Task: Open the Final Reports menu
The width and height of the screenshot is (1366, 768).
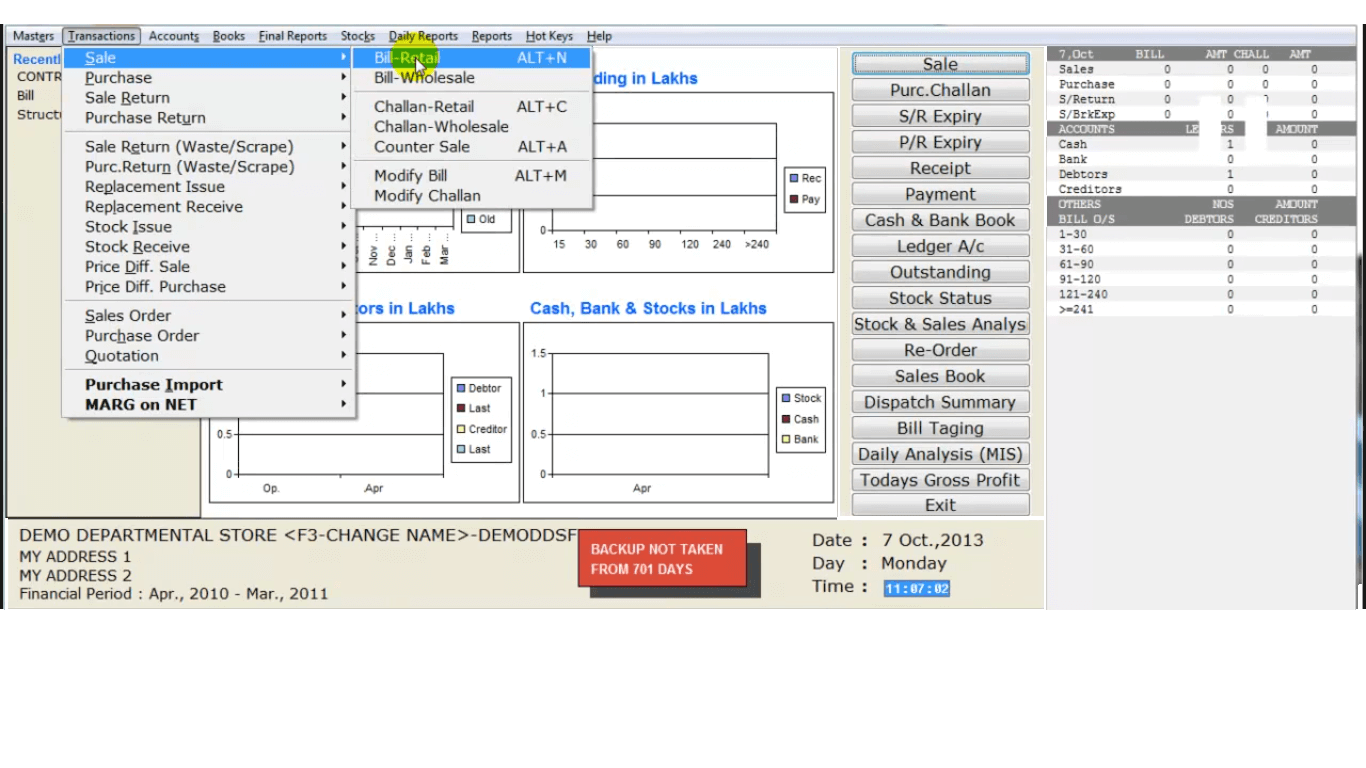Action: pyautogui.click(x=293, y=36)
